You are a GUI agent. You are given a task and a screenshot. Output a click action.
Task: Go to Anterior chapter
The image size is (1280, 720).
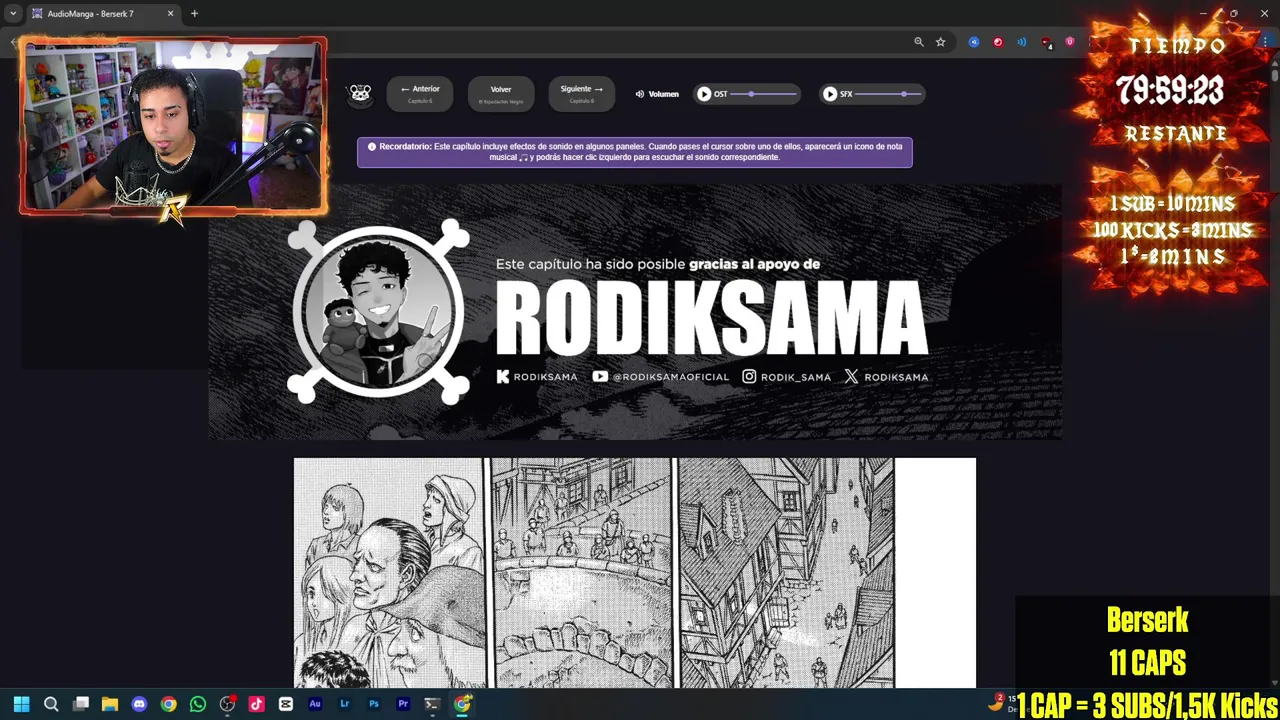point(420,94)
